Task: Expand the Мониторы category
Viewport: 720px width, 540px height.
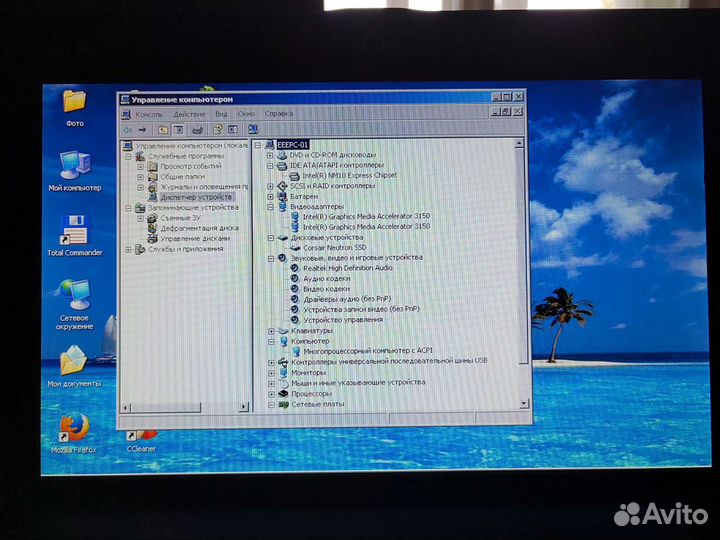Action: [x=271, y=373]
